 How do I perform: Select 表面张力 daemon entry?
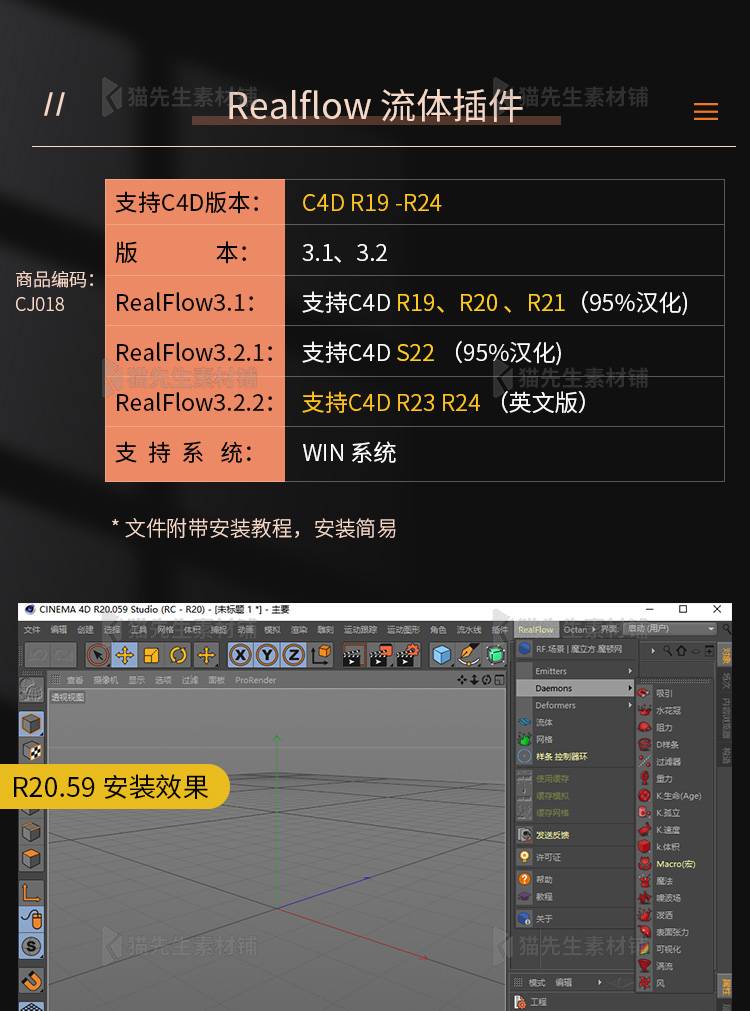tap(675, 932)
